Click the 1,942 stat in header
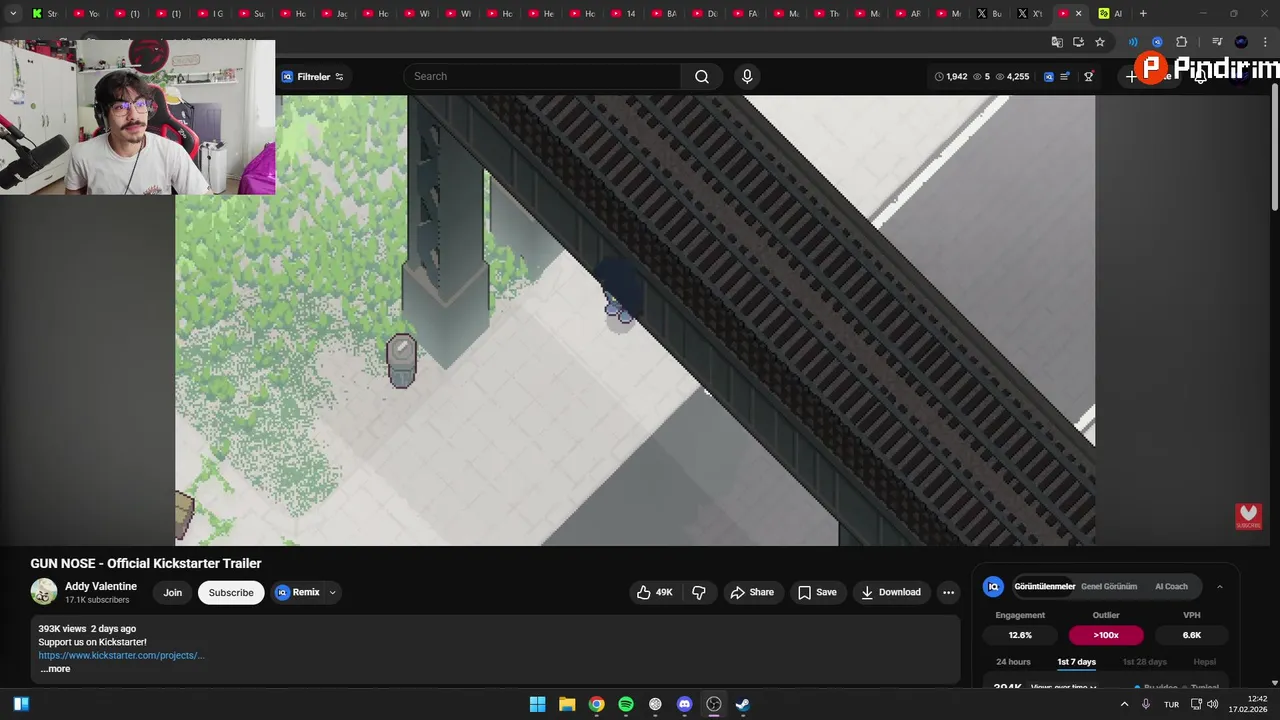 [950, 76]
